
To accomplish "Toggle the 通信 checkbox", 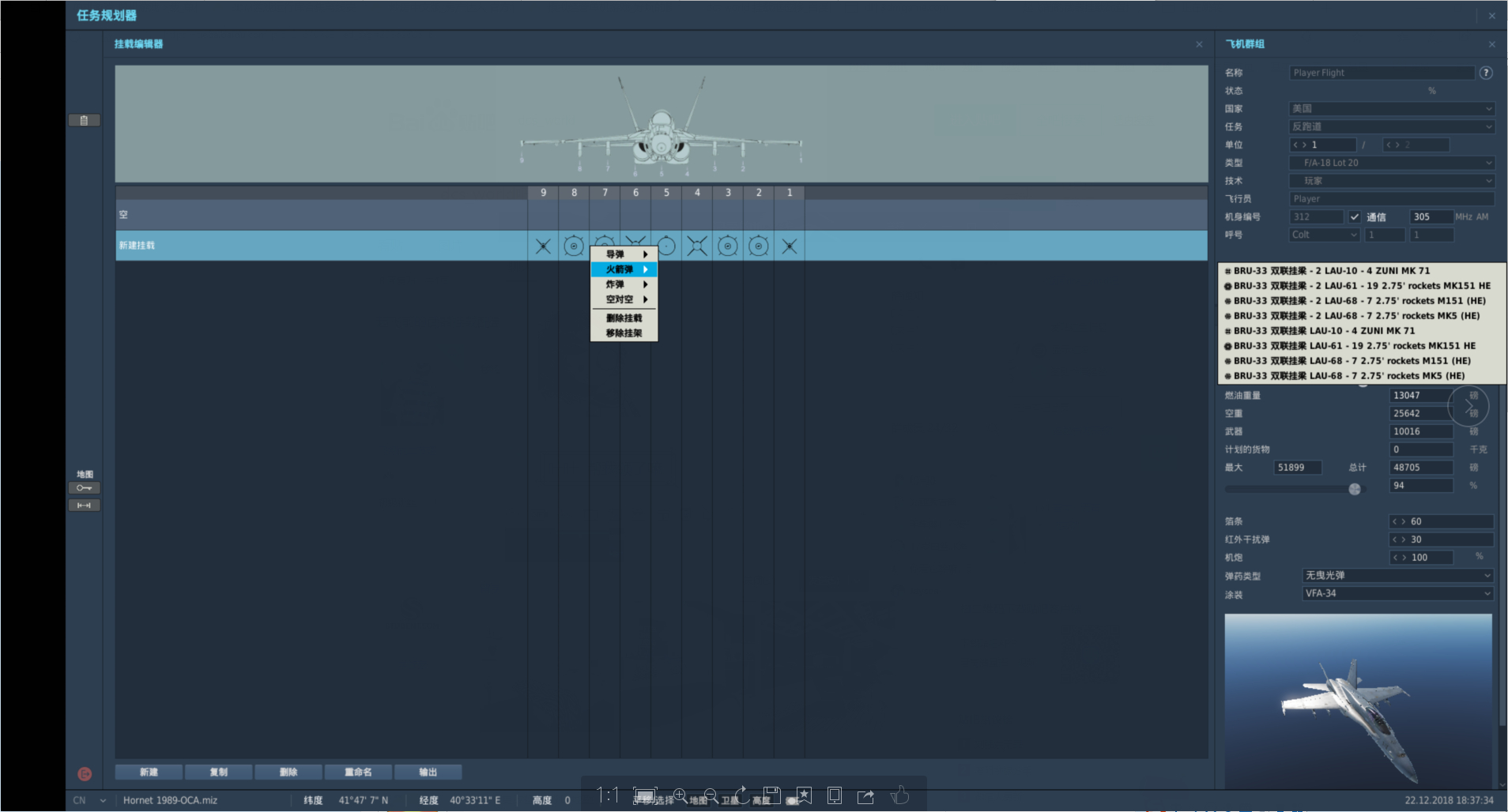I will point(1355,216).
